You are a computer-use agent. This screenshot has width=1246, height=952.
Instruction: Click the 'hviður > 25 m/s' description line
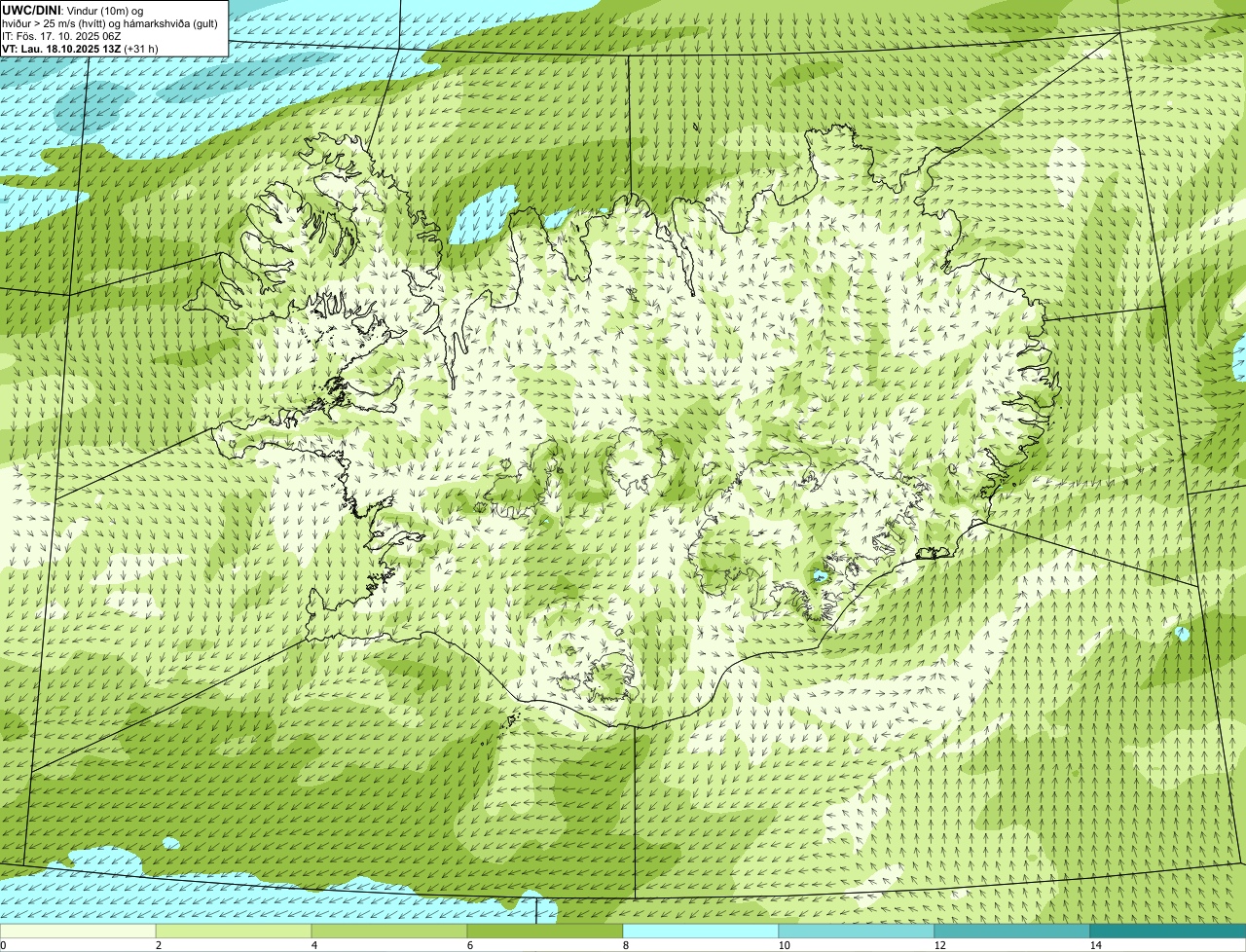tap(110, 23)
